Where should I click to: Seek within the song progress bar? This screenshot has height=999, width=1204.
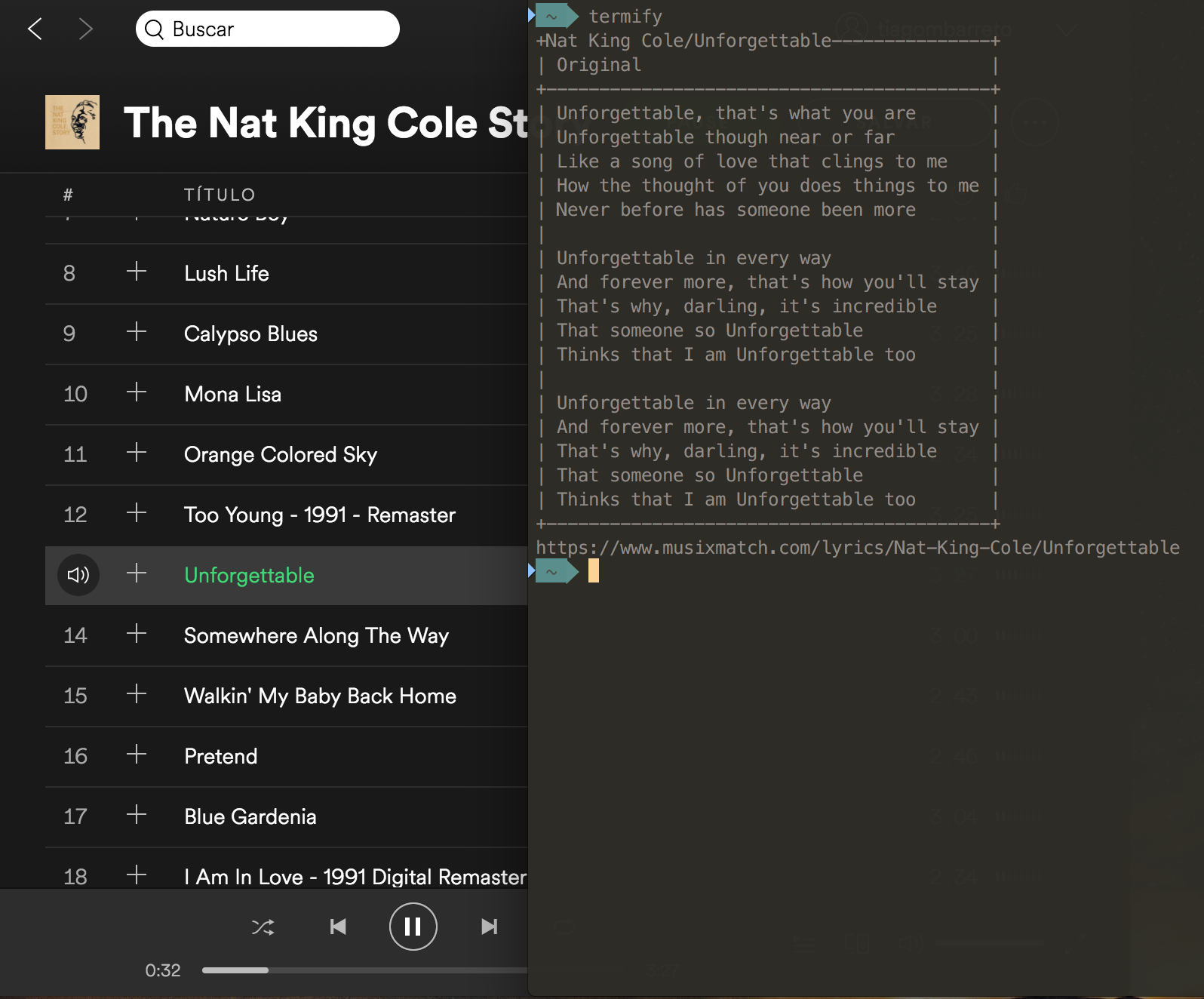coord(364,970)
